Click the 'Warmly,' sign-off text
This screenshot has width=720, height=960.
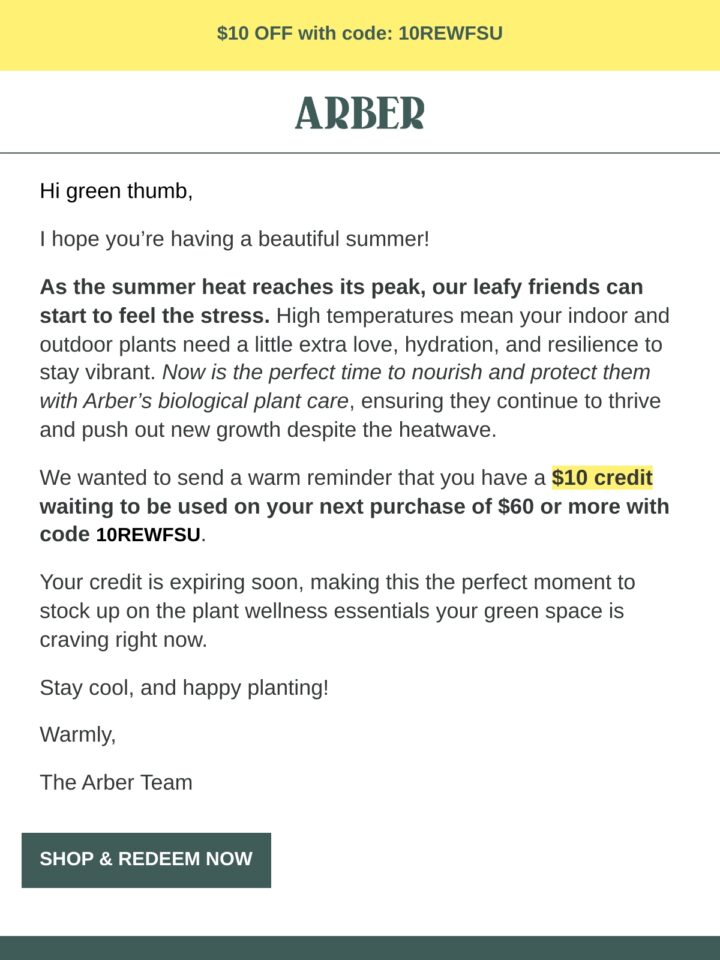pos(78,734)
